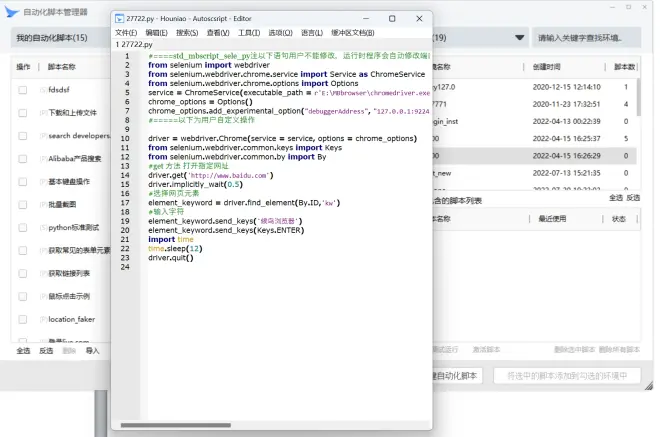Click 删除选中脚本 link
The image size is (660, 437).
click(575, 349)
